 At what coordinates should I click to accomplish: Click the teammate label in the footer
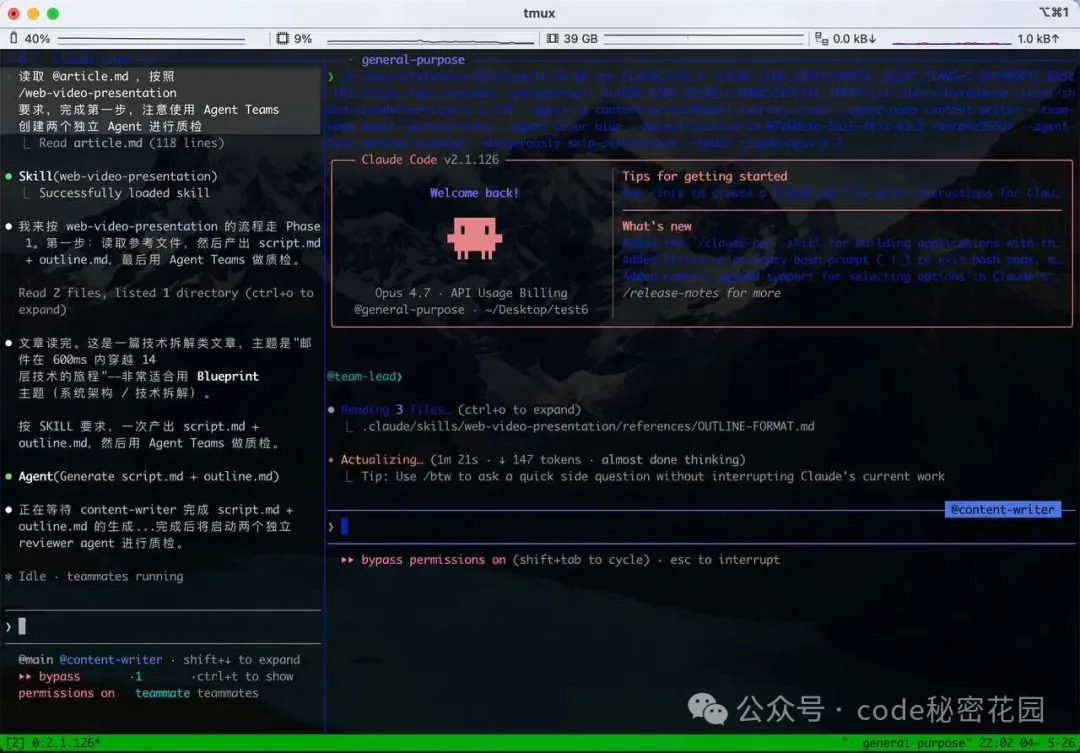[x=163, y=693]
